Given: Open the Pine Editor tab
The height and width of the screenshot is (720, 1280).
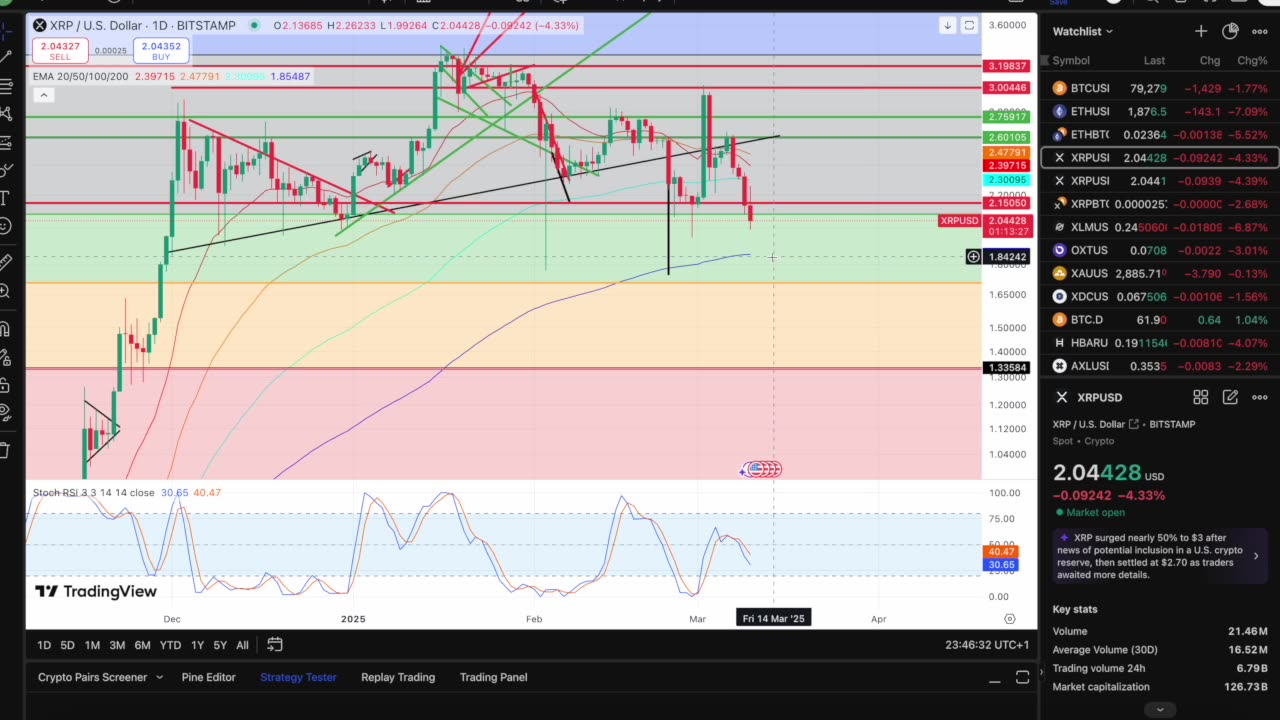Looking at the screenshot, I should coord(208,677).
